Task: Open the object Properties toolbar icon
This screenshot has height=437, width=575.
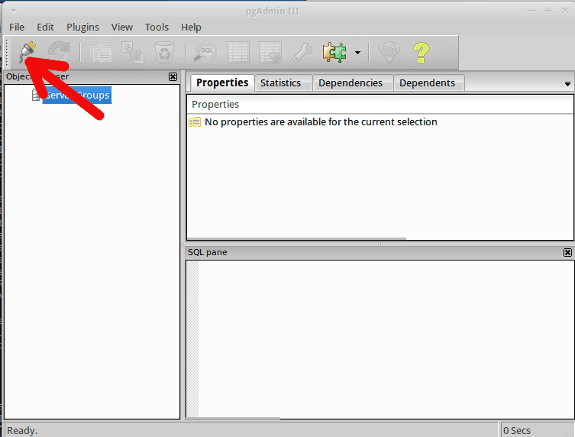Action: (101, 52)
